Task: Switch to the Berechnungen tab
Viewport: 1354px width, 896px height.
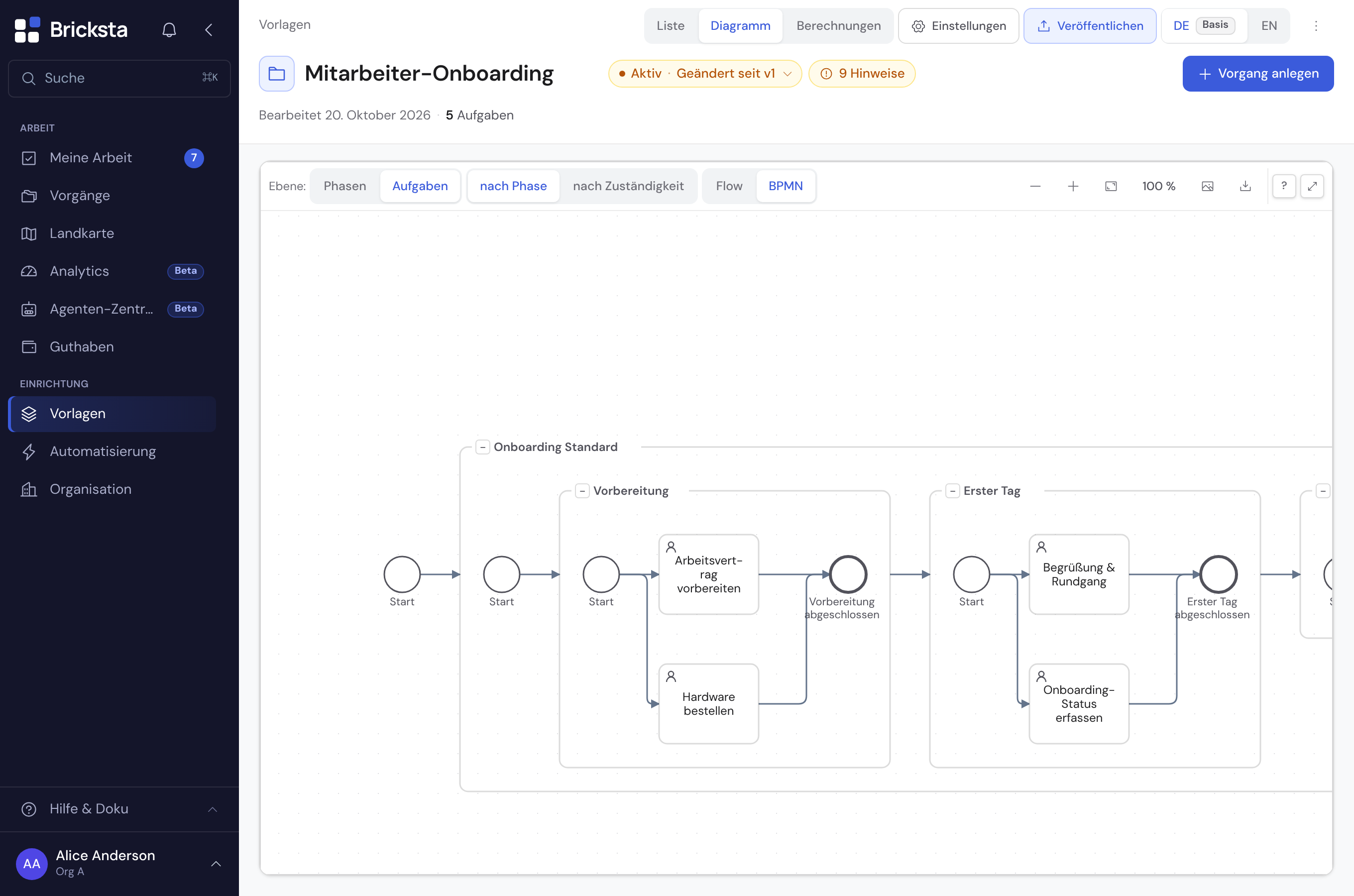Action: click(x=839, y=26)
